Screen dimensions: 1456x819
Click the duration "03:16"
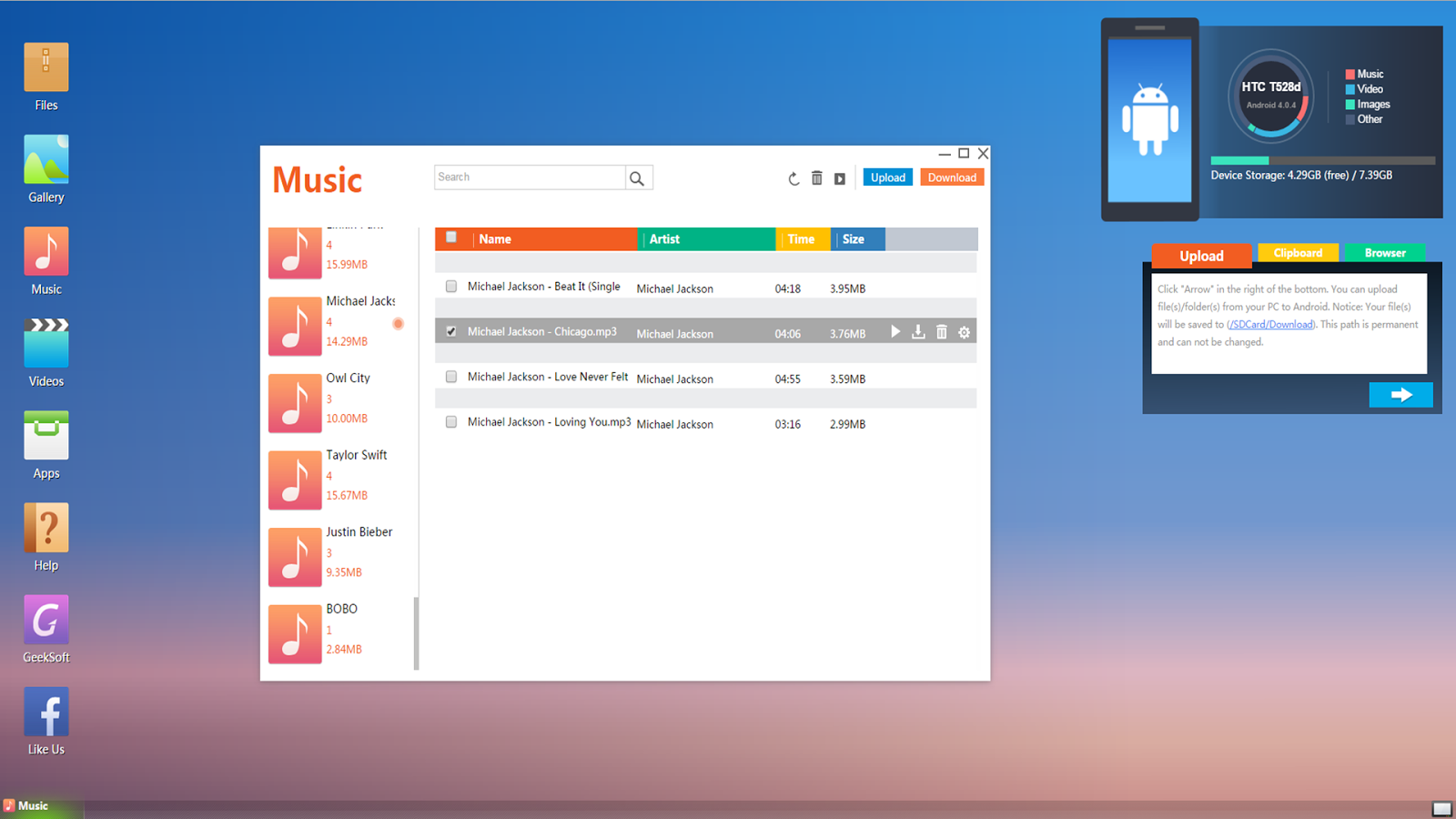788,425
